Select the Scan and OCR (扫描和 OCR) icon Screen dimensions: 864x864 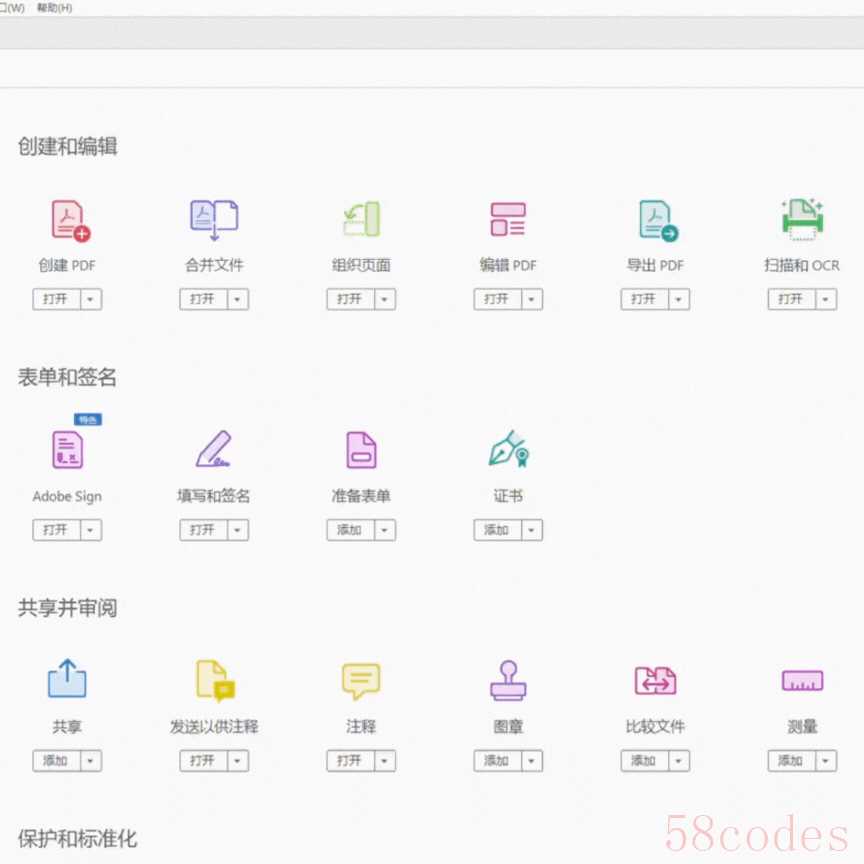click(802, 219)
